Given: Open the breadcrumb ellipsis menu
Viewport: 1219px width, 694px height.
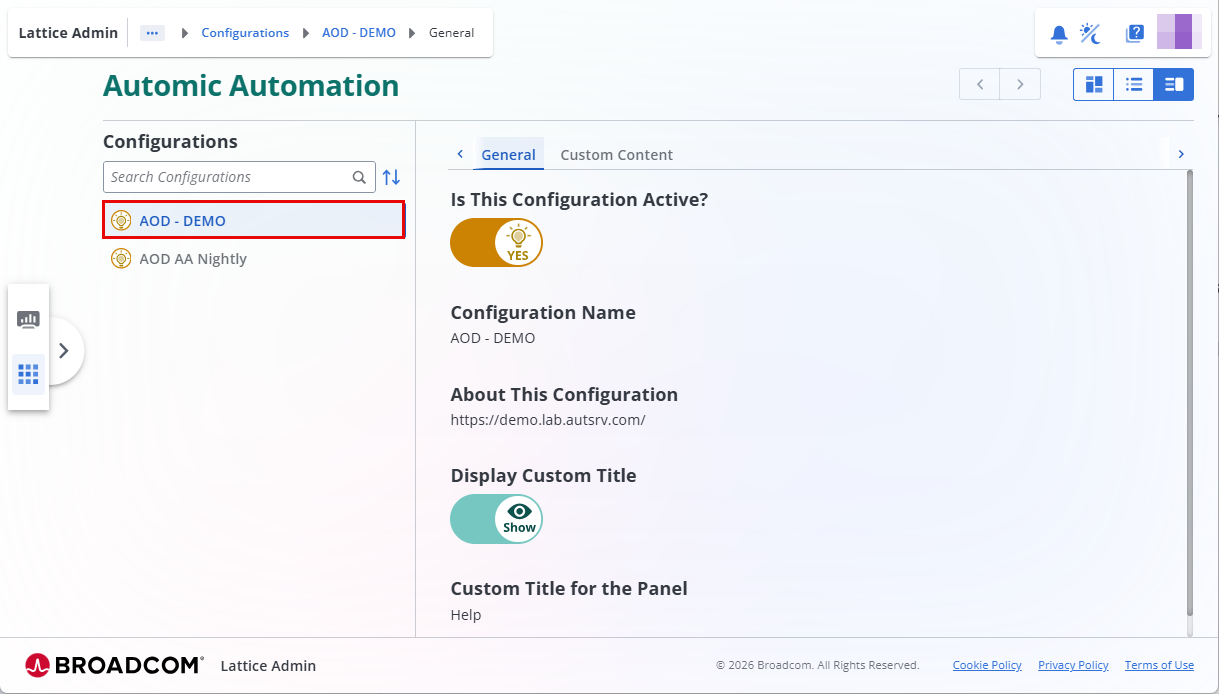Looking at the screenshot, I should tap(152, 33).
